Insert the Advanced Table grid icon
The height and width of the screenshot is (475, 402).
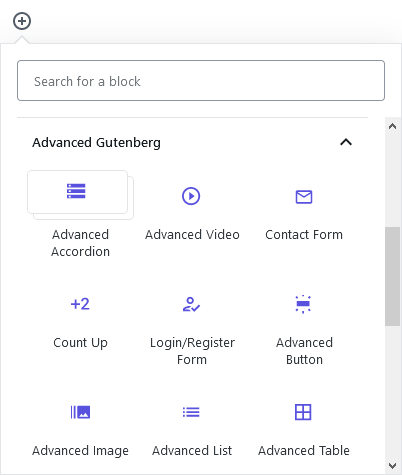303,412
